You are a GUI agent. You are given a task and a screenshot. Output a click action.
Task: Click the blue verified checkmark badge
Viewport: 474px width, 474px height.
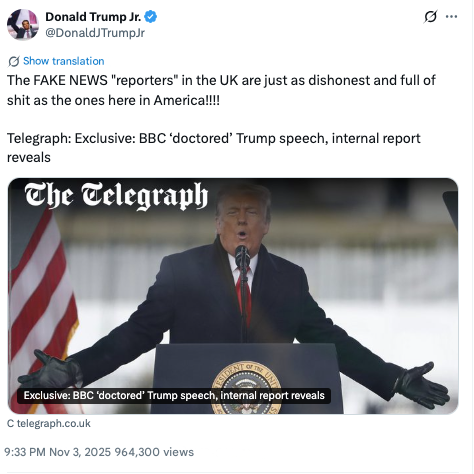point(151,17)
